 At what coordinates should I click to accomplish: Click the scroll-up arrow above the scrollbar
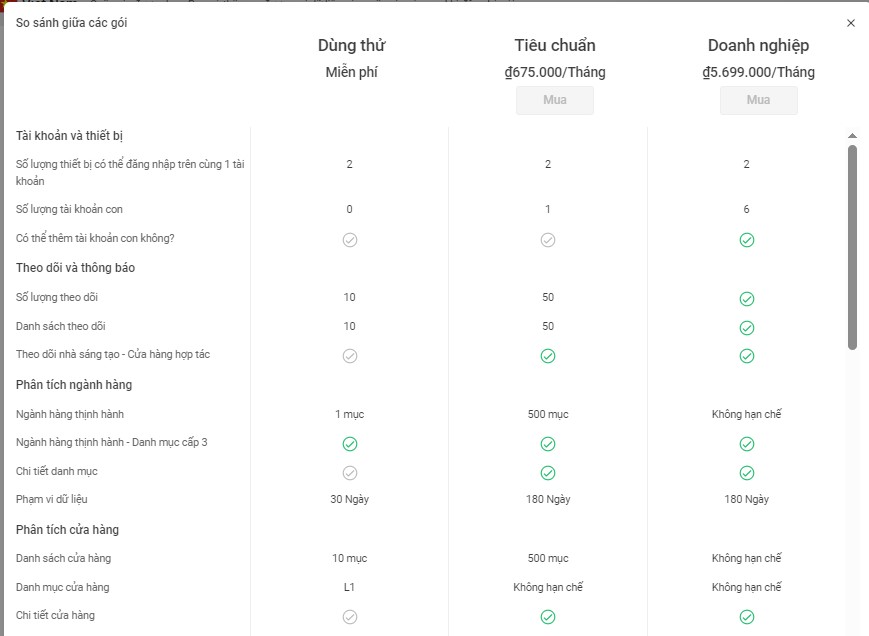pos(852,136)
